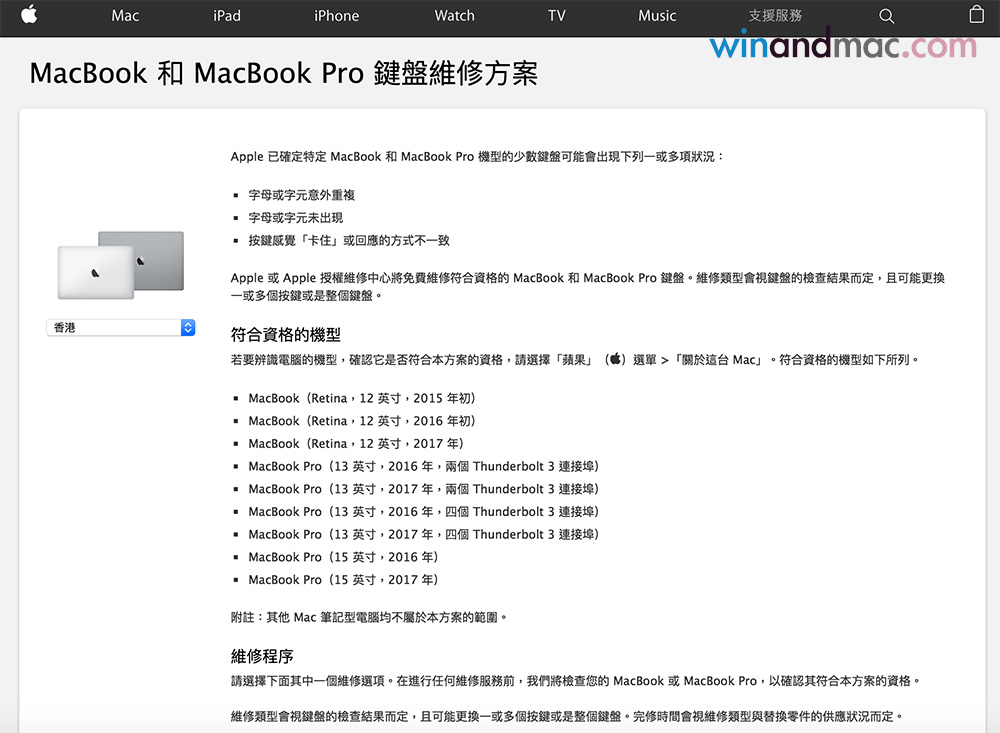Screen dimensions: 1000x733
Task: Open the Music navigation item
Action: pos(657,16)
